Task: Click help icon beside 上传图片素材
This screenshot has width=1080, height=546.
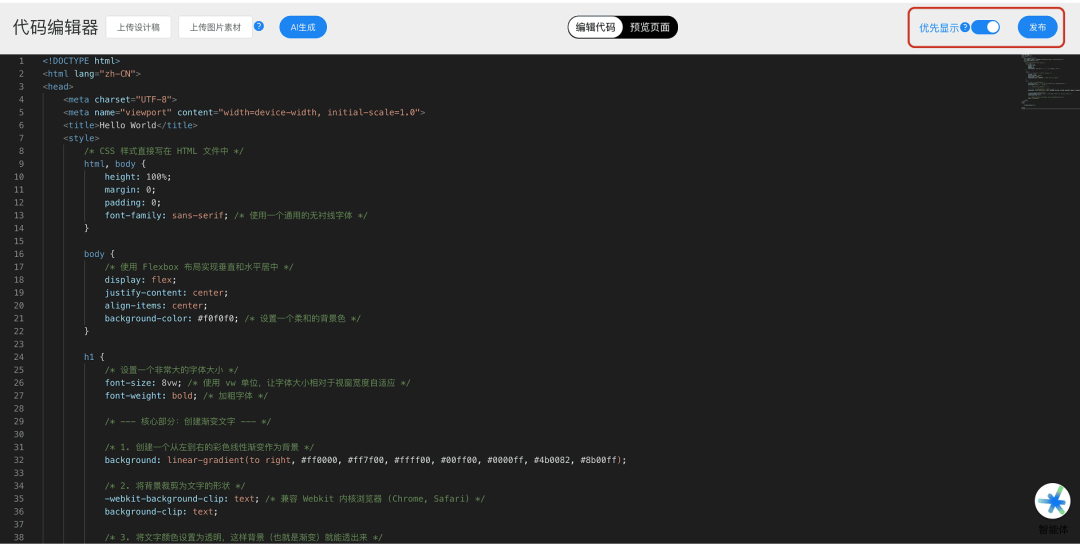Action: click(x=259, y=26)
